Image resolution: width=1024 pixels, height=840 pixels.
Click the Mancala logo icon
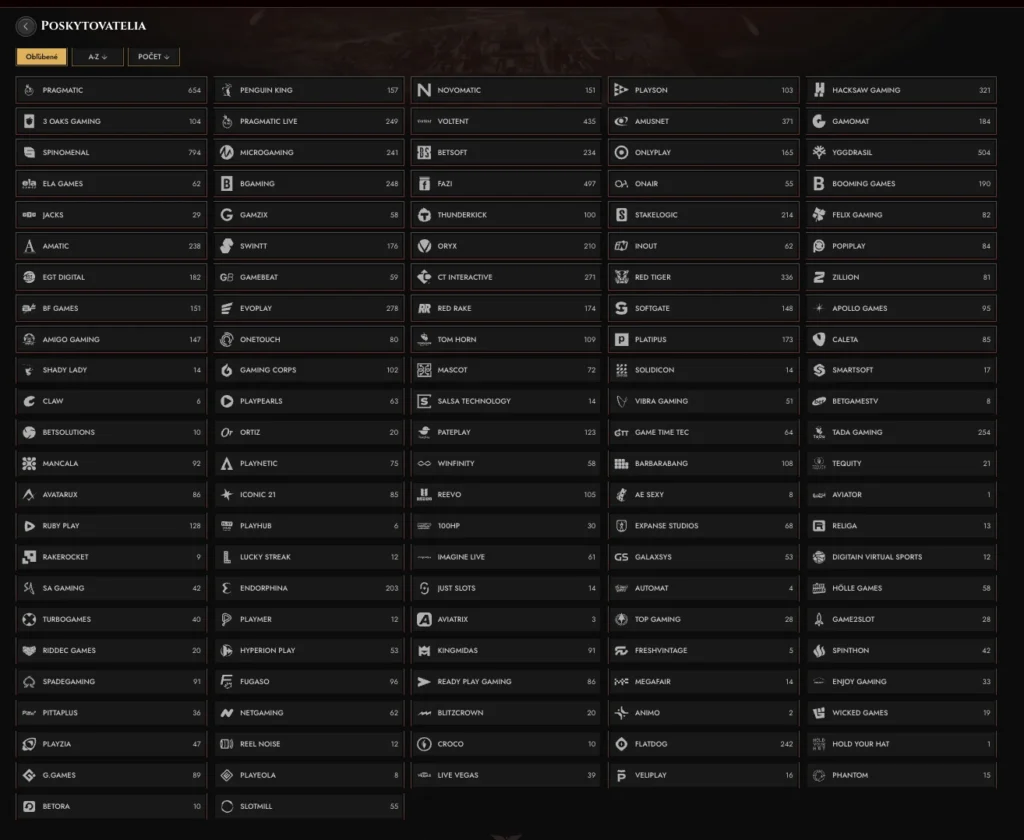tap(29, 463)
